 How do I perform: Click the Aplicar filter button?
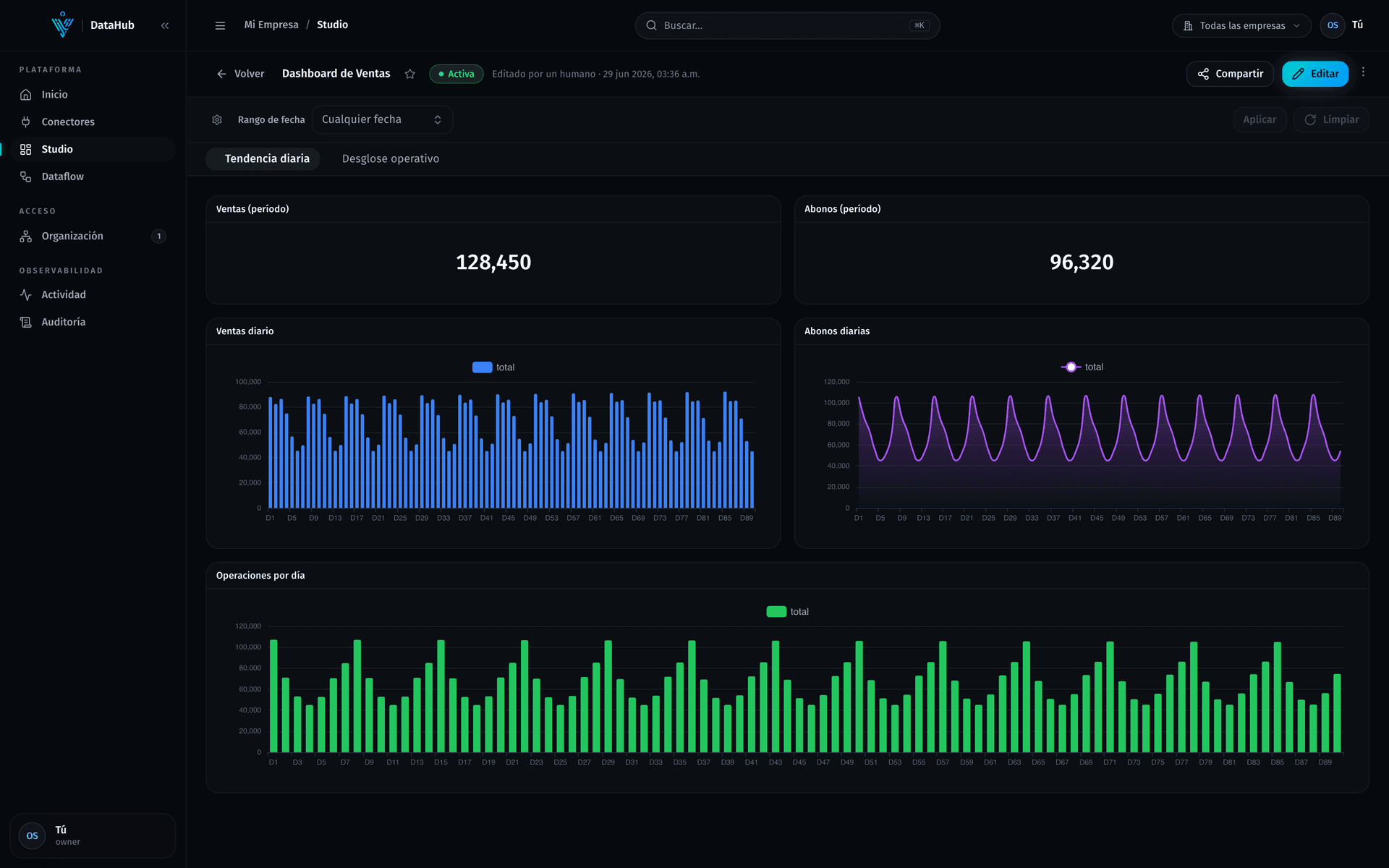(1260, 119)
